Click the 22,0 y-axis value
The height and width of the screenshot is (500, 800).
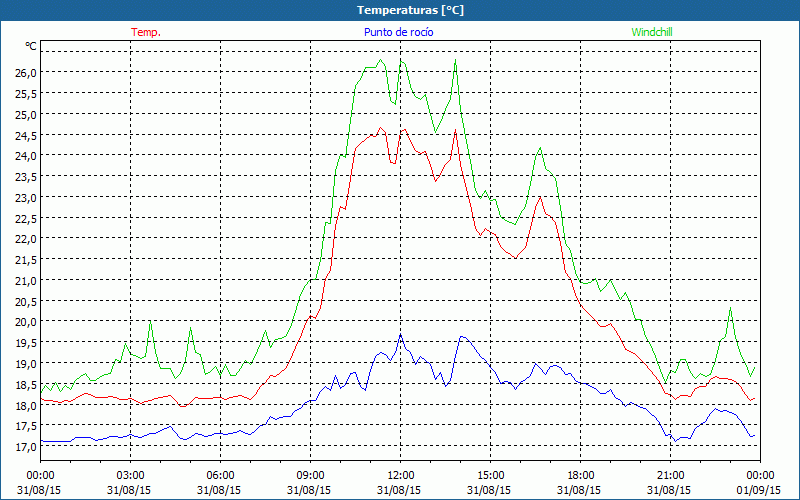click(26, 239)
